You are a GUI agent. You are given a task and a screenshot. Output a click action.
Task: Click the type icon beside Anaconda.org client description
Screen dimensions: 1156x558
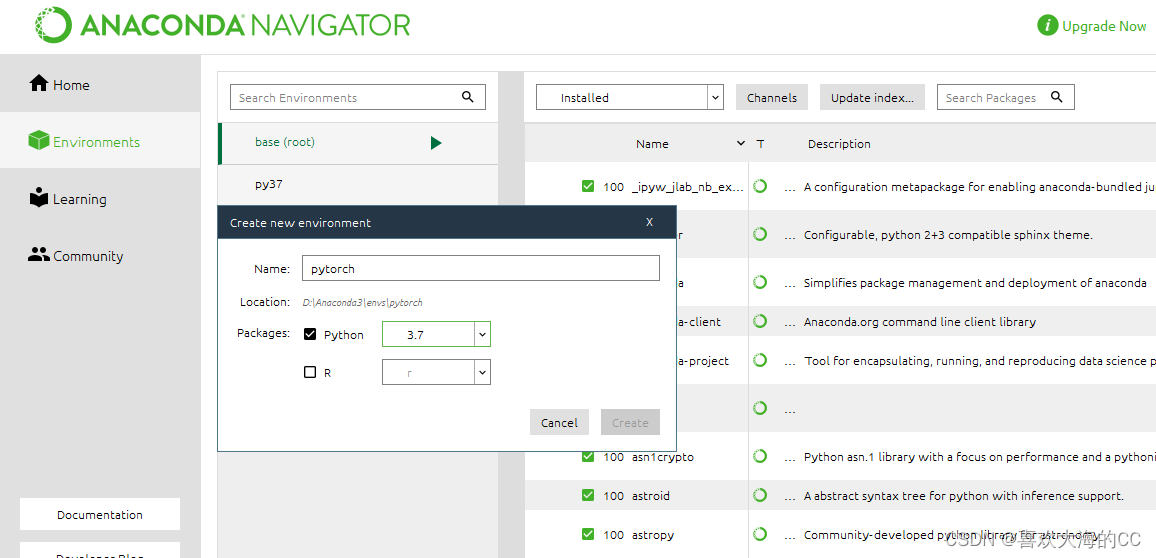pyautogui.click(x=760, y=321)
